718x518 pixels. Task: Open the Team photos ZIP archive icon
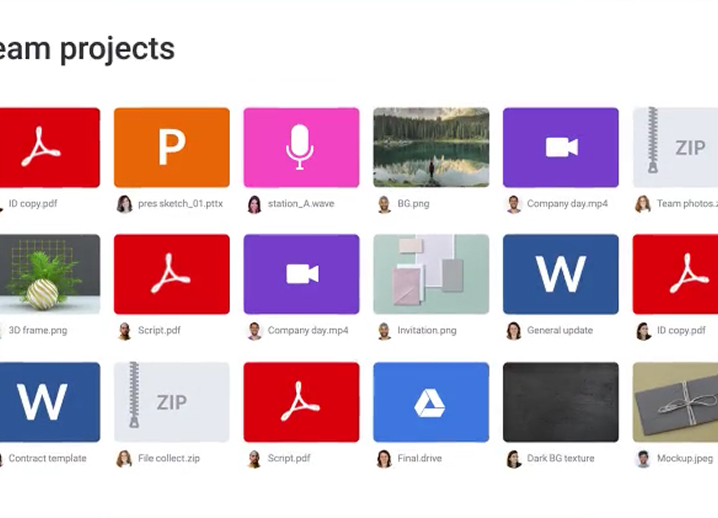point(676,147)
